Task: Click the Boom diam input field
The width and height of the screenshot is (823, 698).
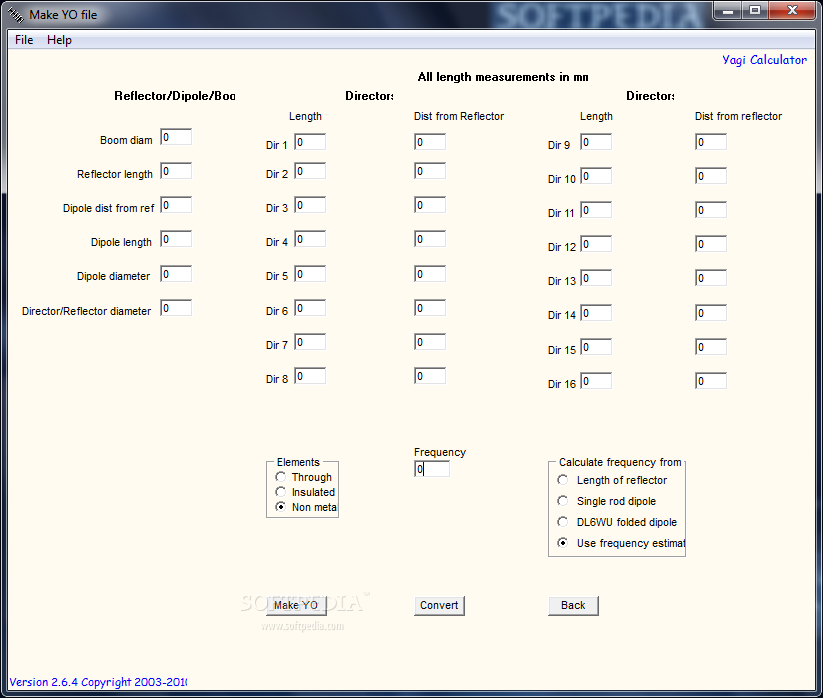Action: 176,137
